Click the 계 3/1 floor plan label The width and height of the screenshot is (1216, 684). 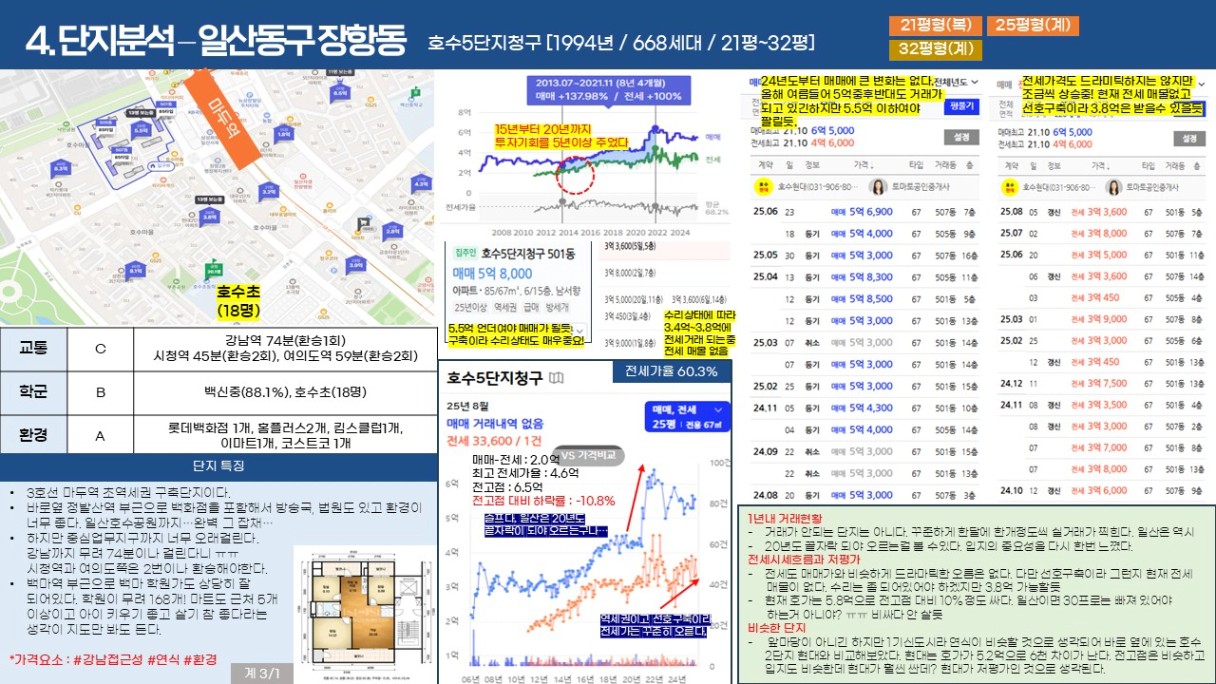pos(263,675)
